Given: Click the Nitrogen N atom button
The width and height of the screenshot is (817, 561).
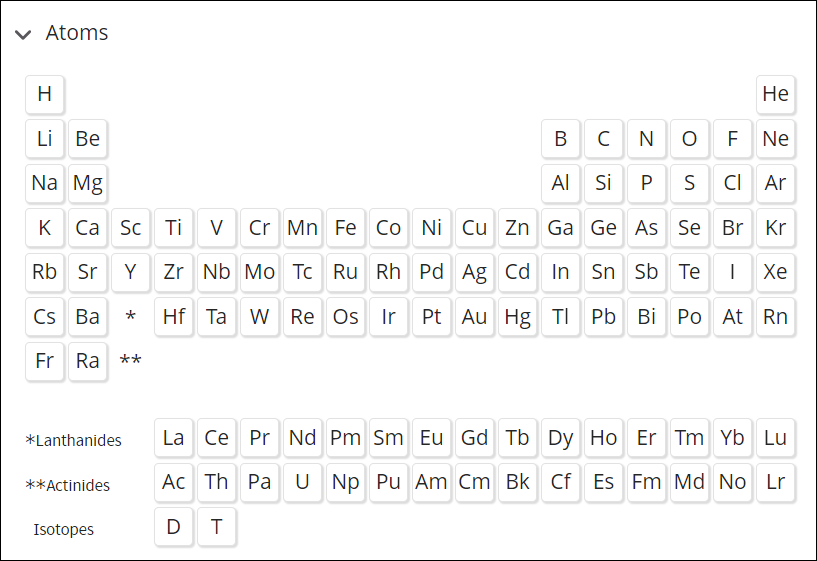Looking at the screenshot, I should pos(647,139).
